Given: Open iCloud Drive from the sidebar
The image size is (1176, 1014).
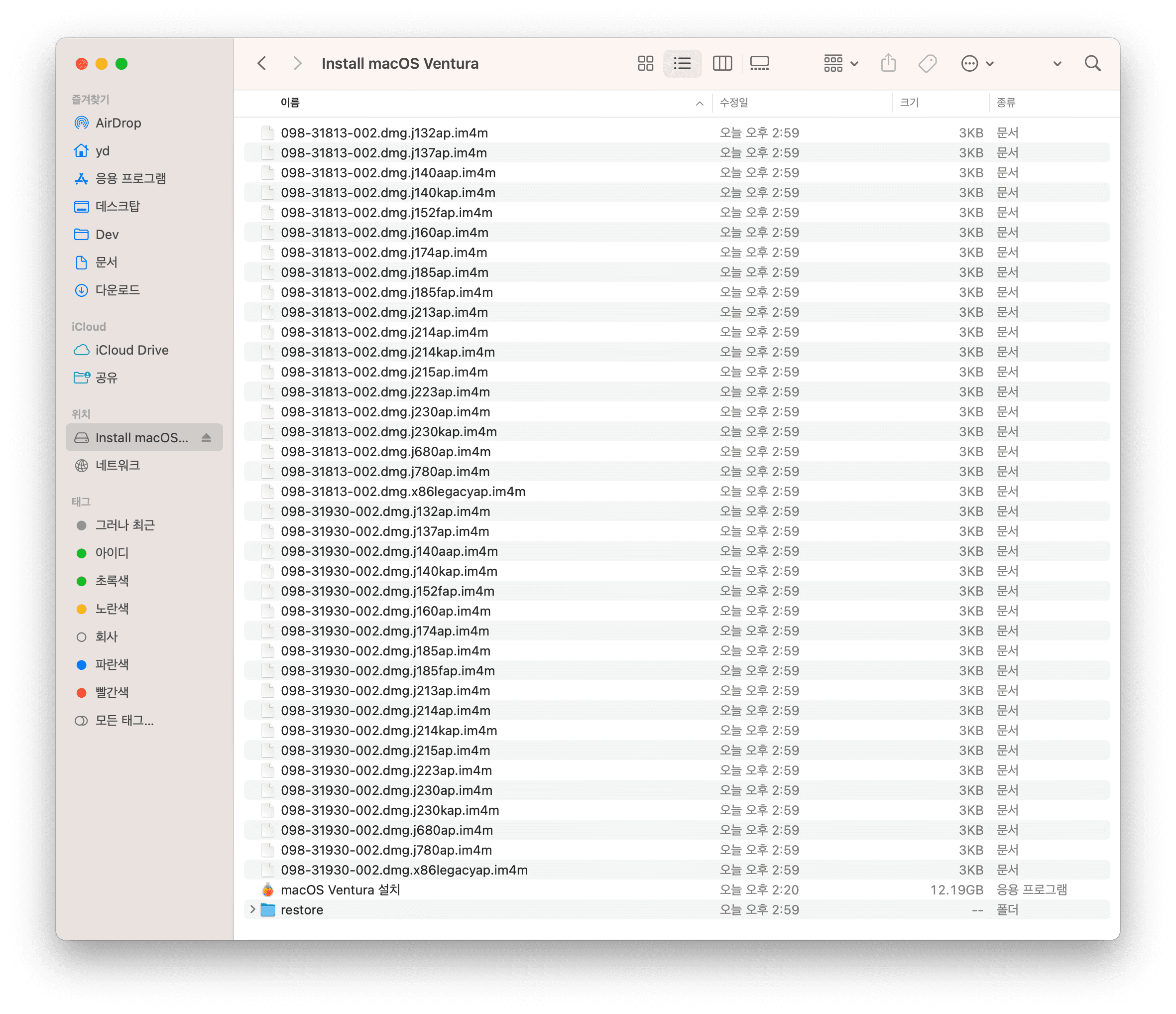Looking at the screenshot, I should 131,350.
